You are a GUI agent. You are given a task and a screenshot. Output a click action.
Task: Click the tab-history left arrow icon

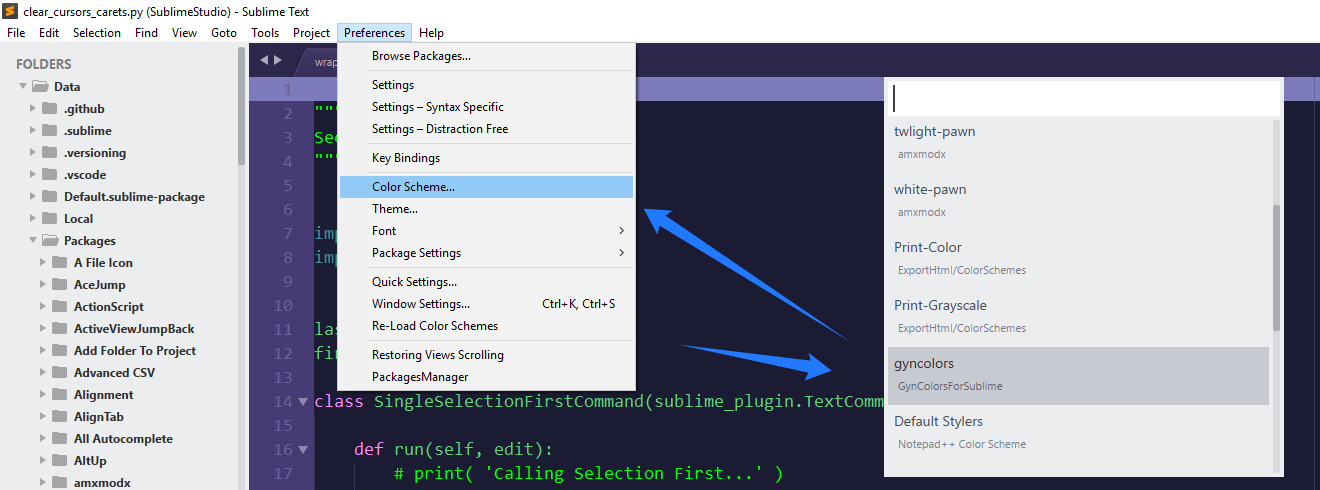point(264,60)
